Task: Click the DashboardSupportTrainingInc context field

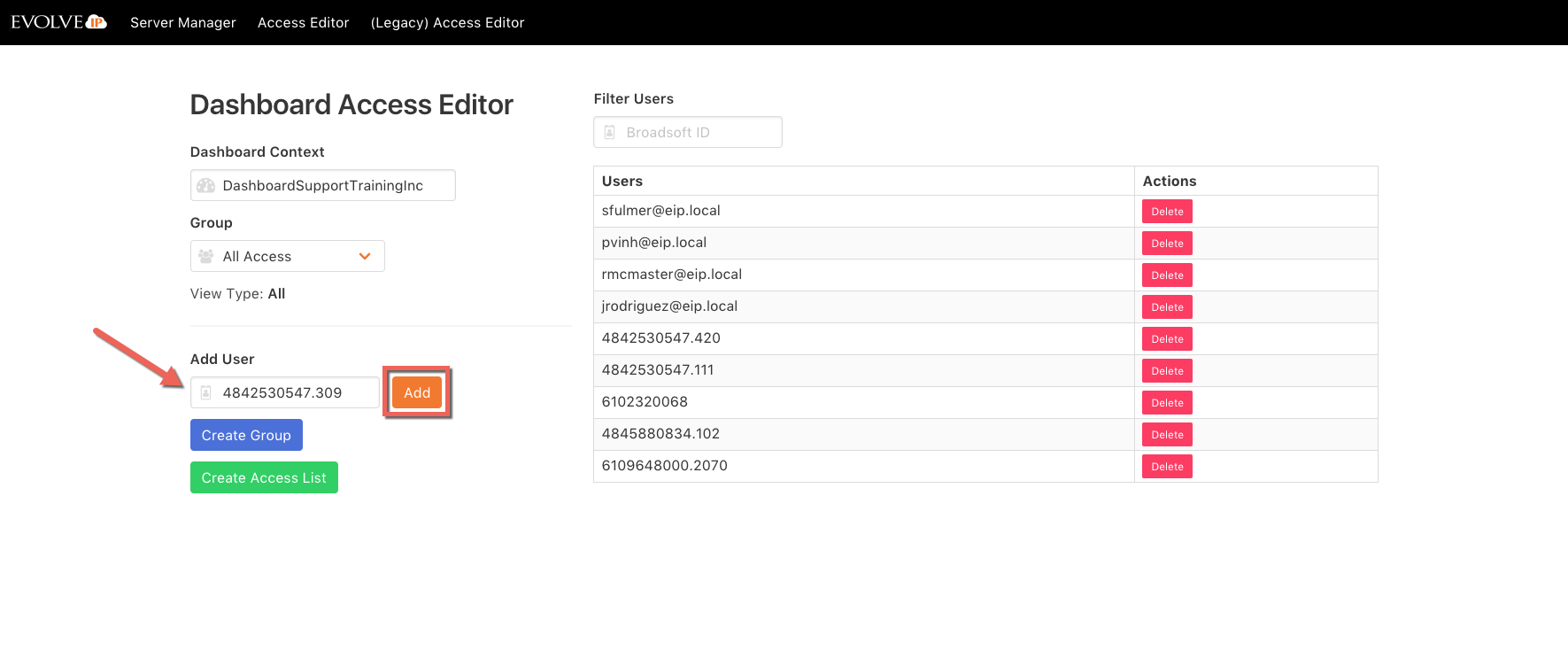Action: point(332,186)
